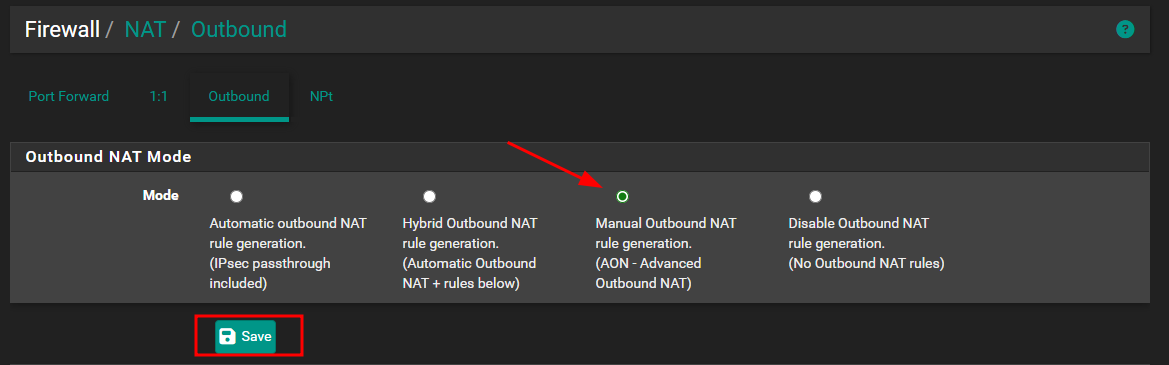1169x365 pixels.
Task: Select Automatic outbound NAT rule generation radio
Action: point(236,197)
